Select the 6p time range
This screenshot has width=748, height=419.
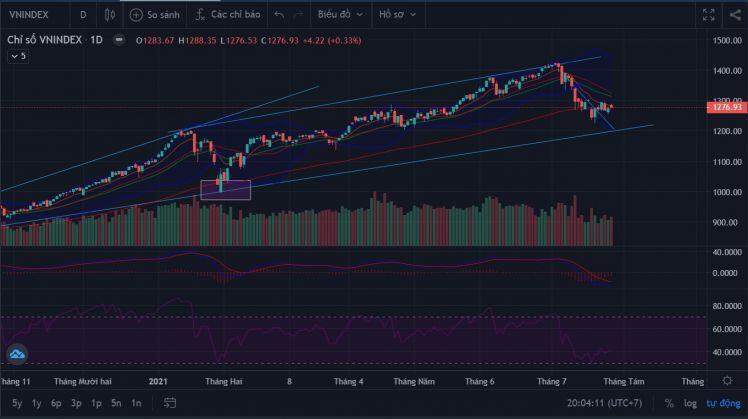coord(56,403)
